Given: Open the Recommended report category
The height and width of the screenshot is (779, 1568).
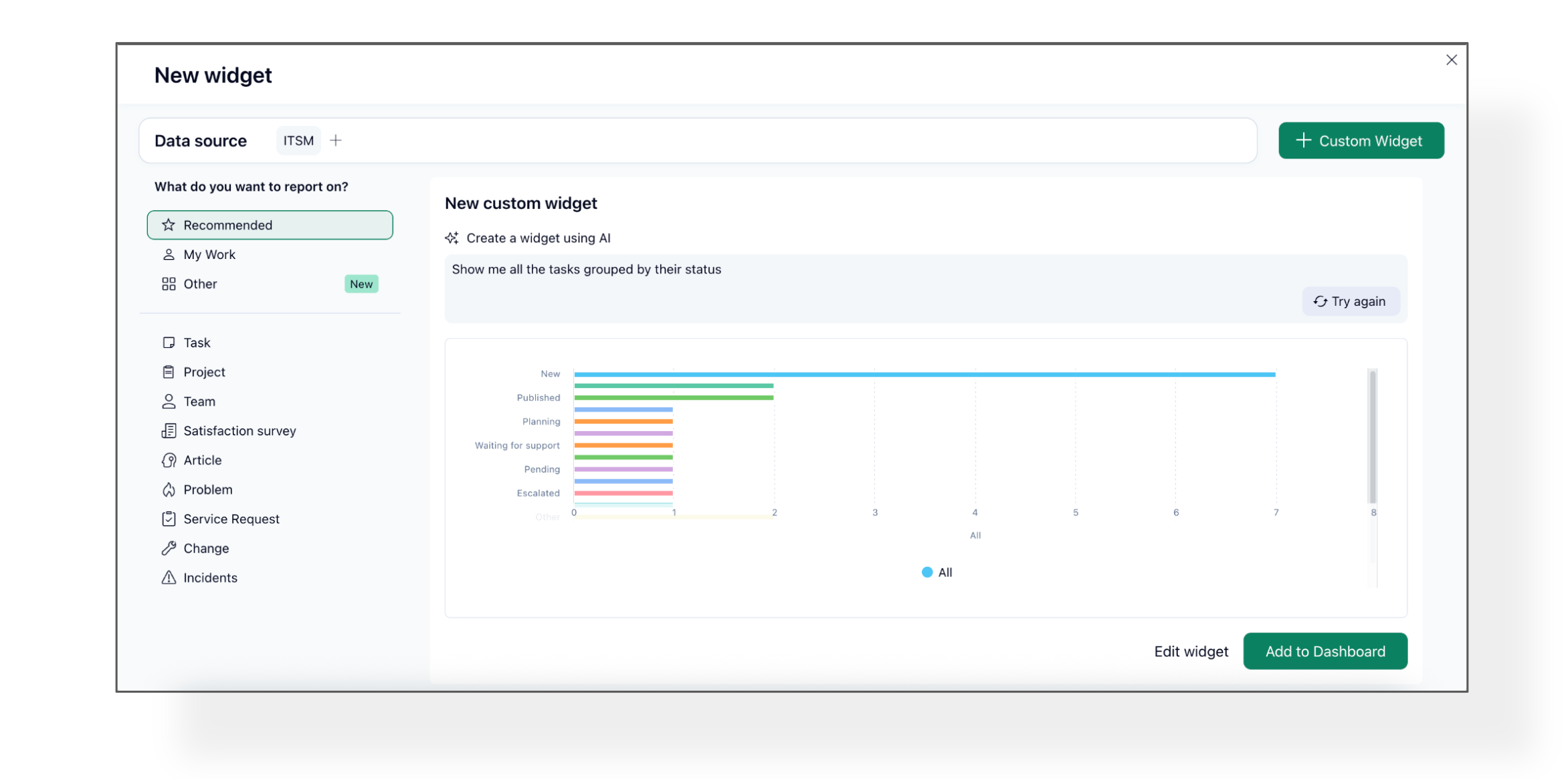Looking at the screenshot, I should [x=270, y=225].
